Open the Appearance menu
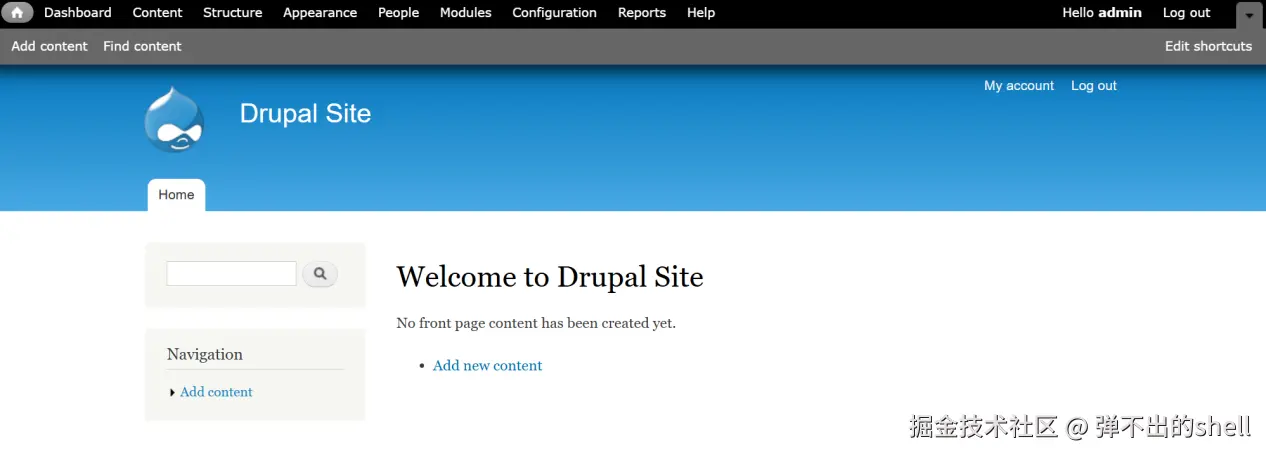 pyautogui.click(x=320, y=13)
